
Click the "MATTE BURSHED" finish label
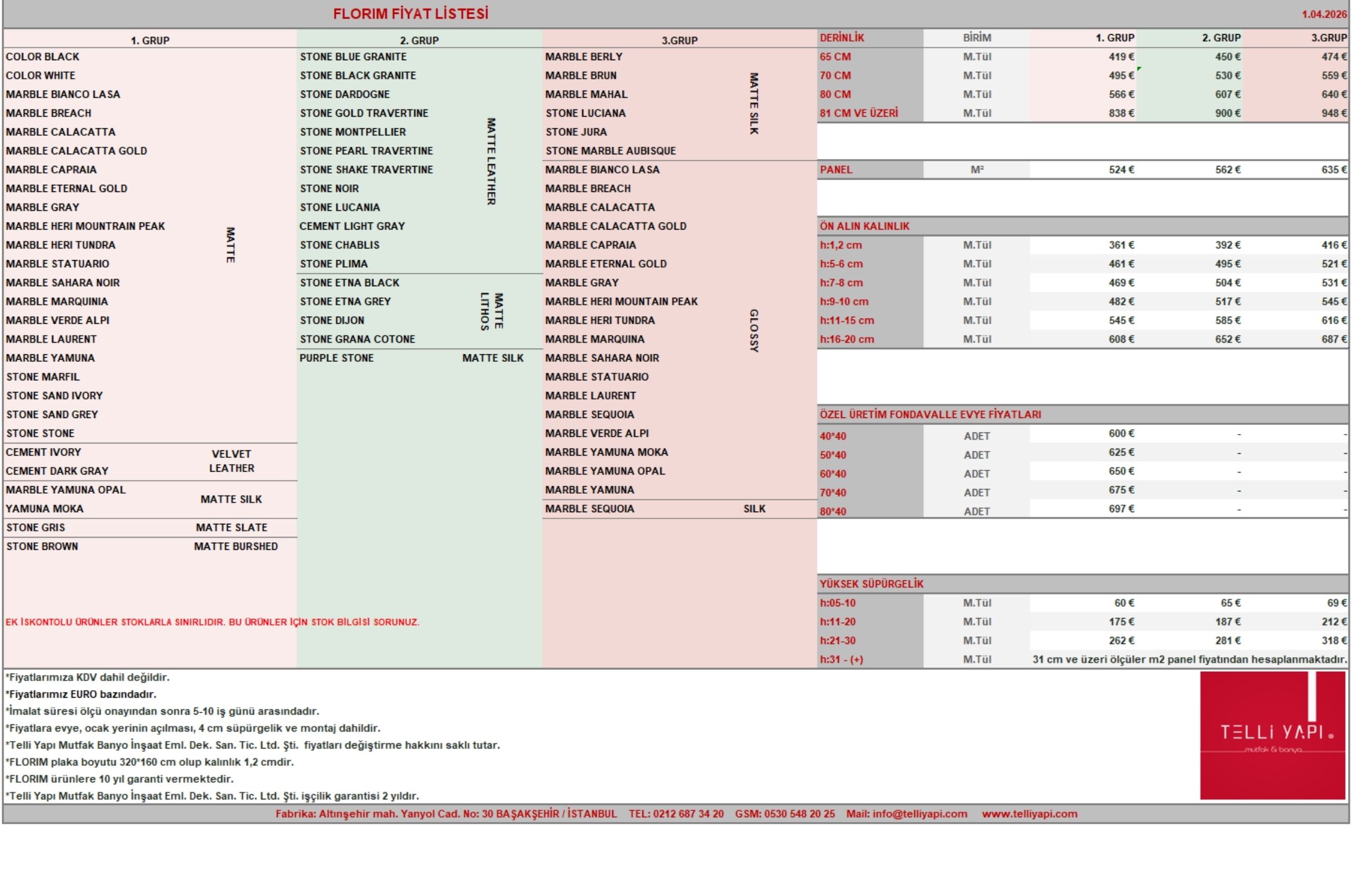(236, 546)
